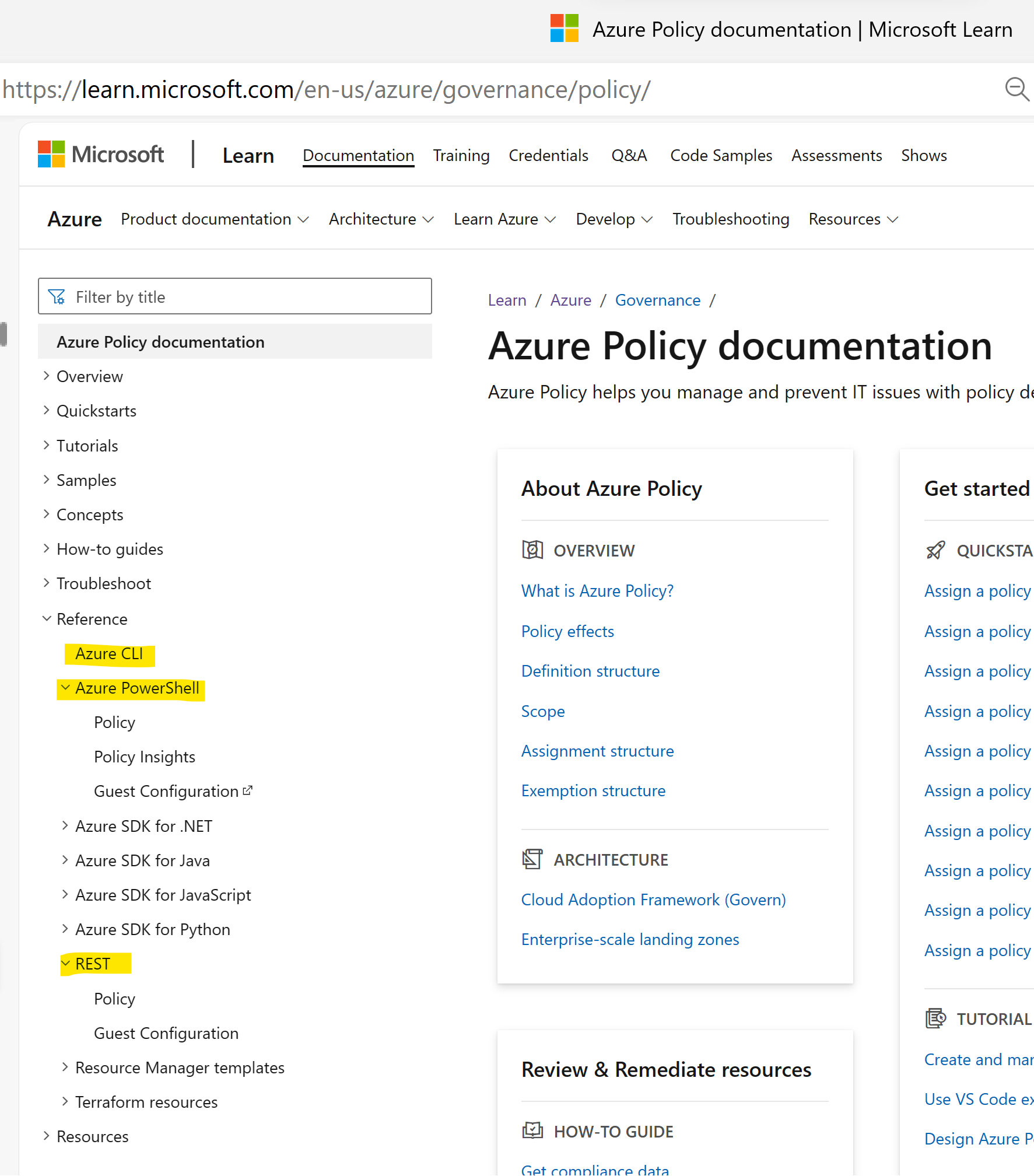
Task: Click inside the Filter by title field
Action: tap(233, 296)
